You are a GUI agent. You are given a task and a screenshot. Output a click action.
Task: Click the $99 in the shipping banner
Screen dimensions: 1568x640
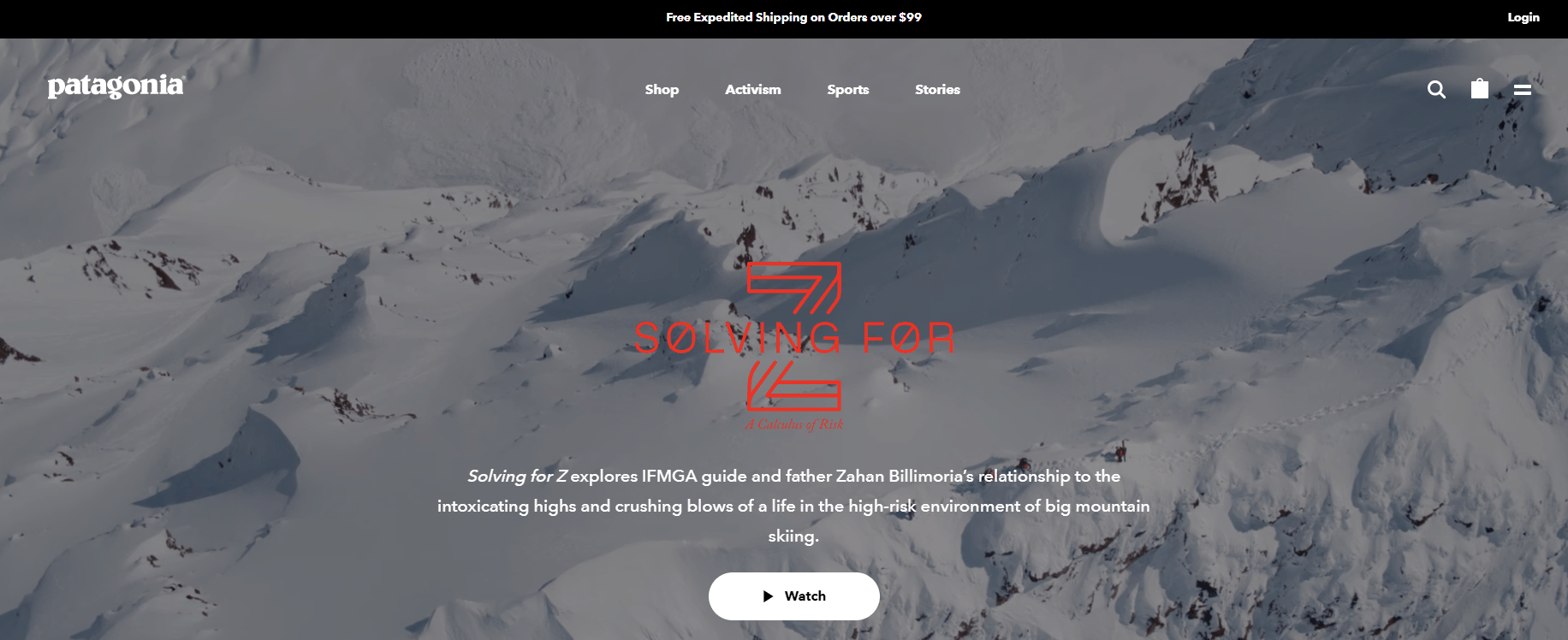click(910, 17)
